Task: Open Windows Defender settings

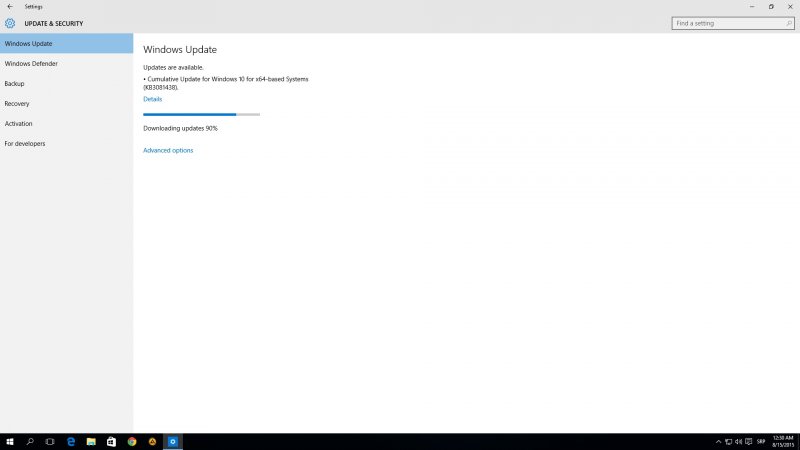Action: click(66, 64)
